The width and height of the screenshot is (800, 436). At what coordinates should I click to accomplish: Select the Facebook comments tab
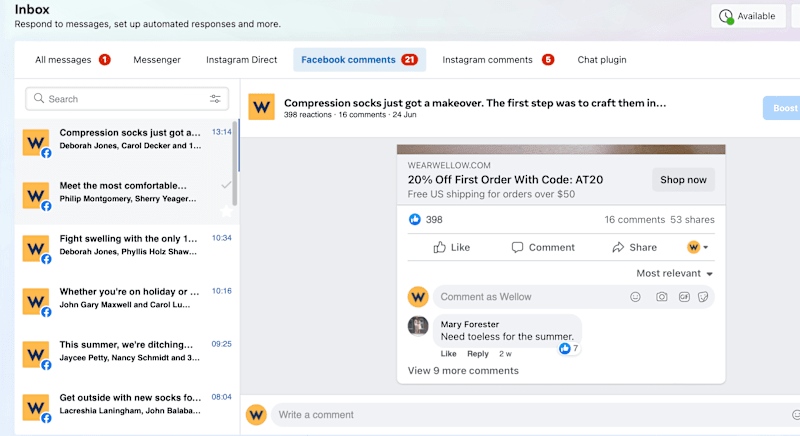click(359, 60)
